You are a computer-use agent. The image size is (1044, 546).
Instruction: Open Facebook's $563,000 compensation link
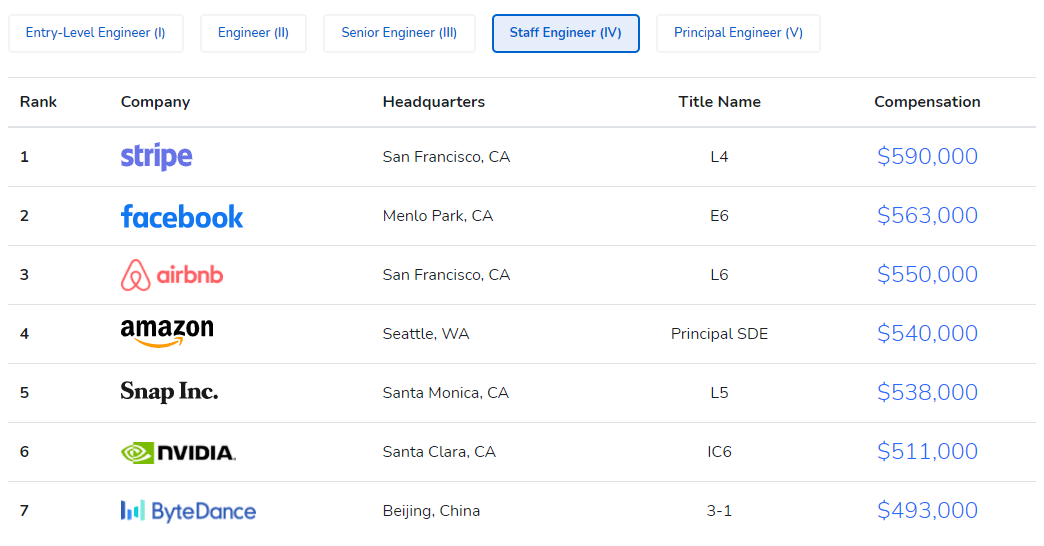click(927, 216)
